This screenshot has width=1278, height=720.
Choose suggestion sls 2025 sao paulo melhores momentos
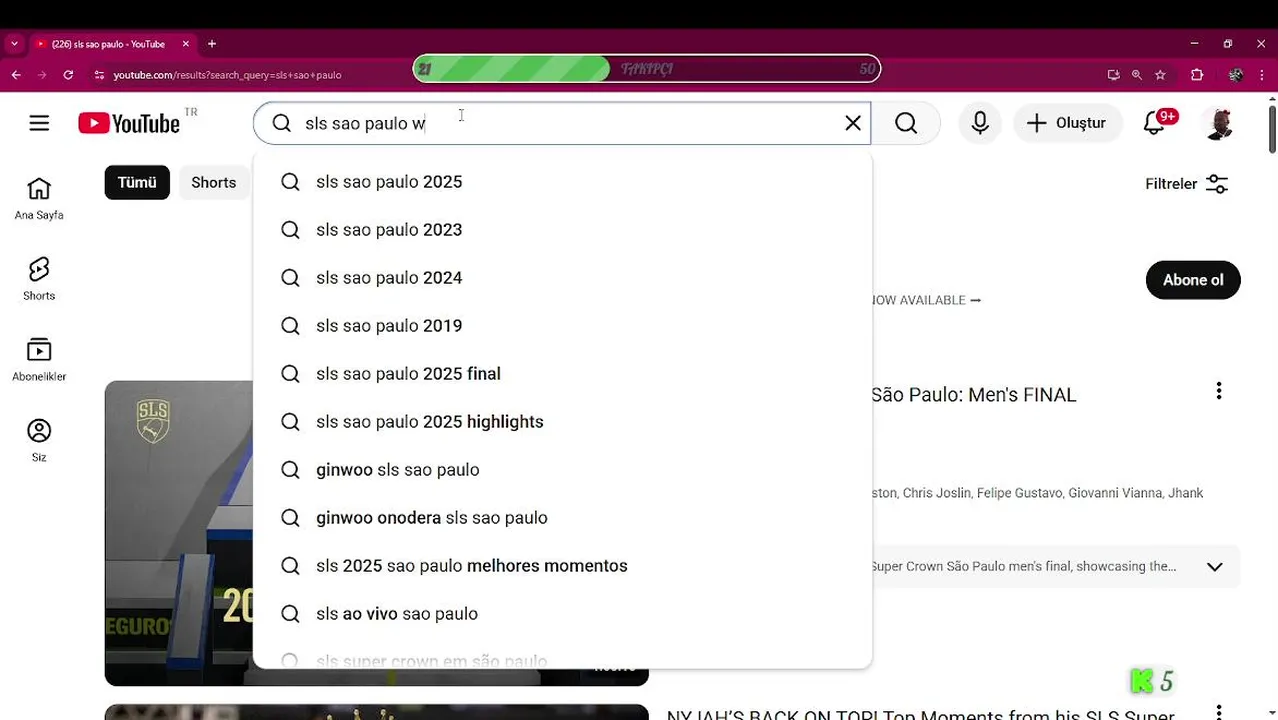click(x=562, y=566)
